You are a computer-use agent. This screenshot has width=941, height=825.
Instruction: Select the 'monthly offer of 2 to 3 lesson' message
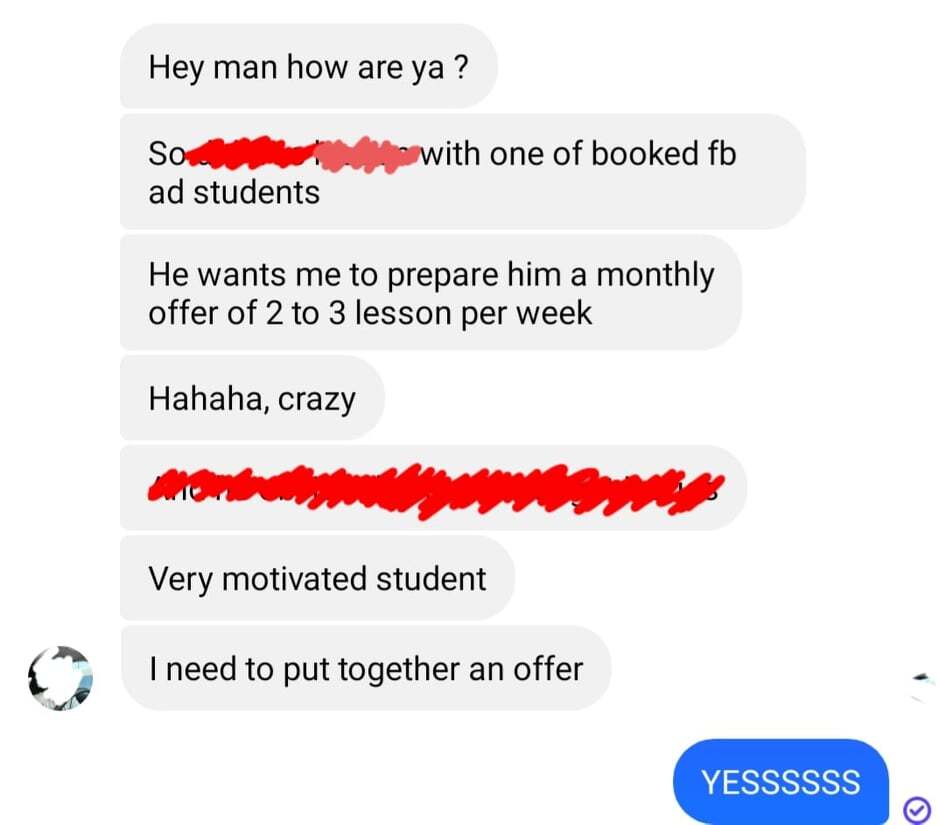[431, 293]
